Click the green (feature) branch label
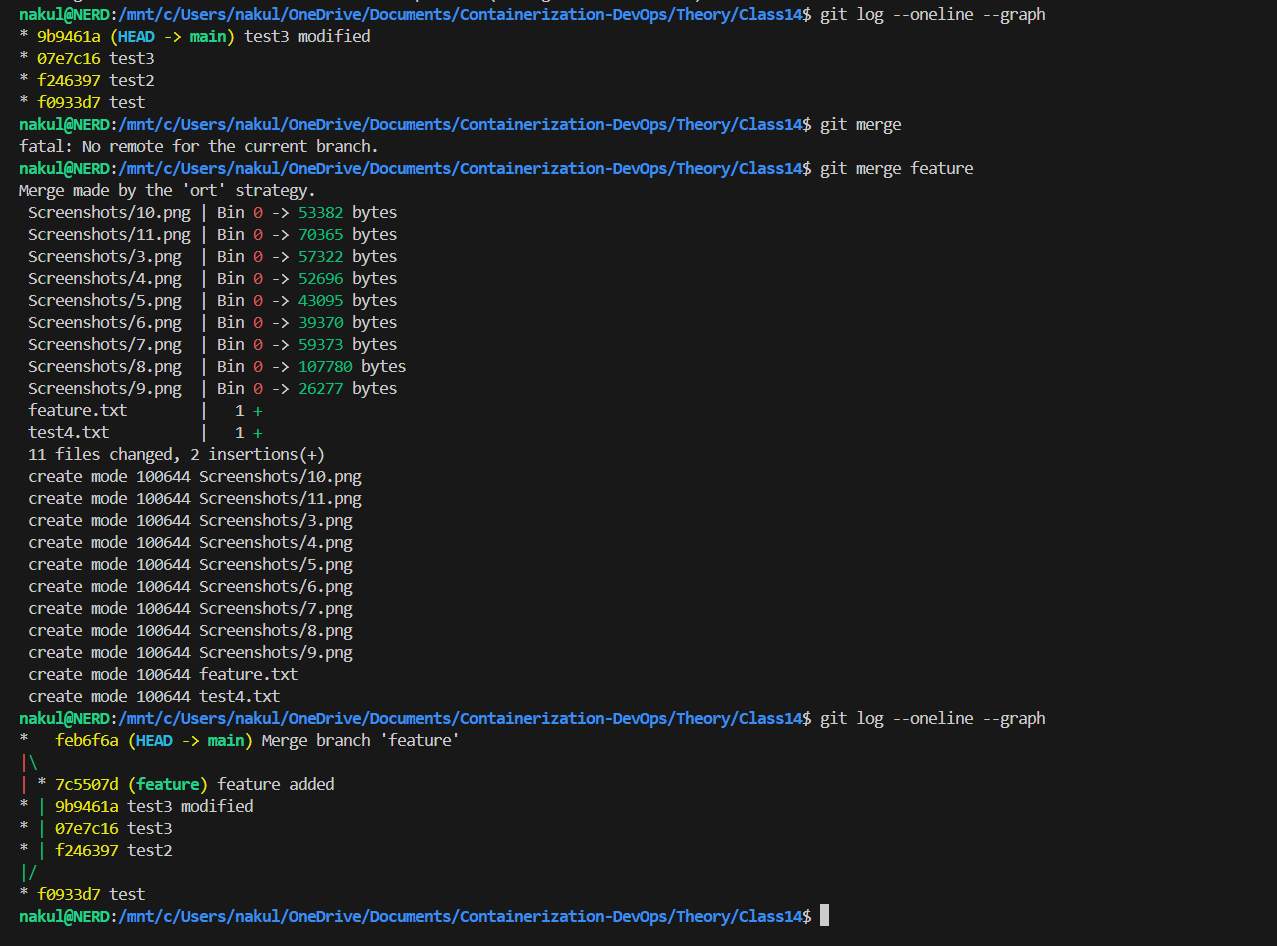1277x946 pixels. (x=168, y=784)
